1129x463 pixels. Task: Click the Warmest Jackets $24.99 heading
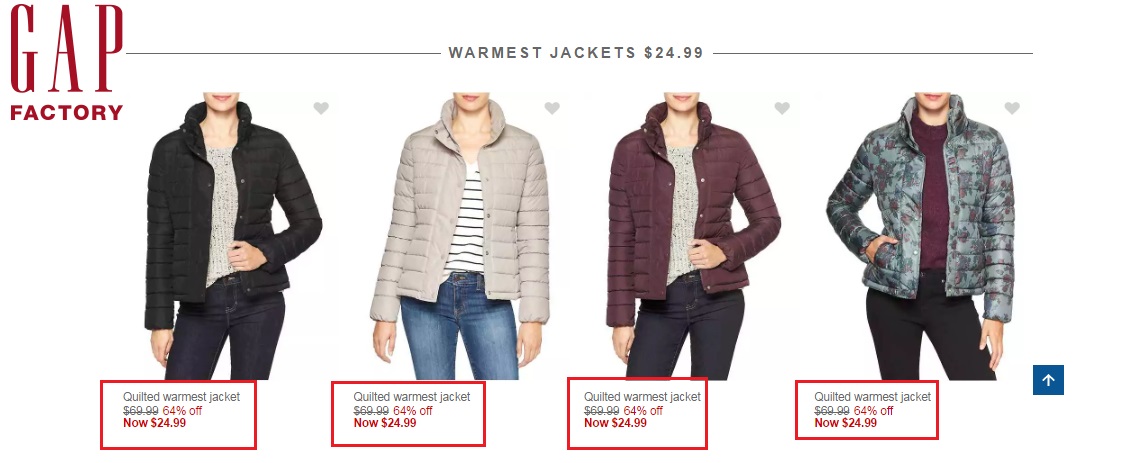click(576, 53)
